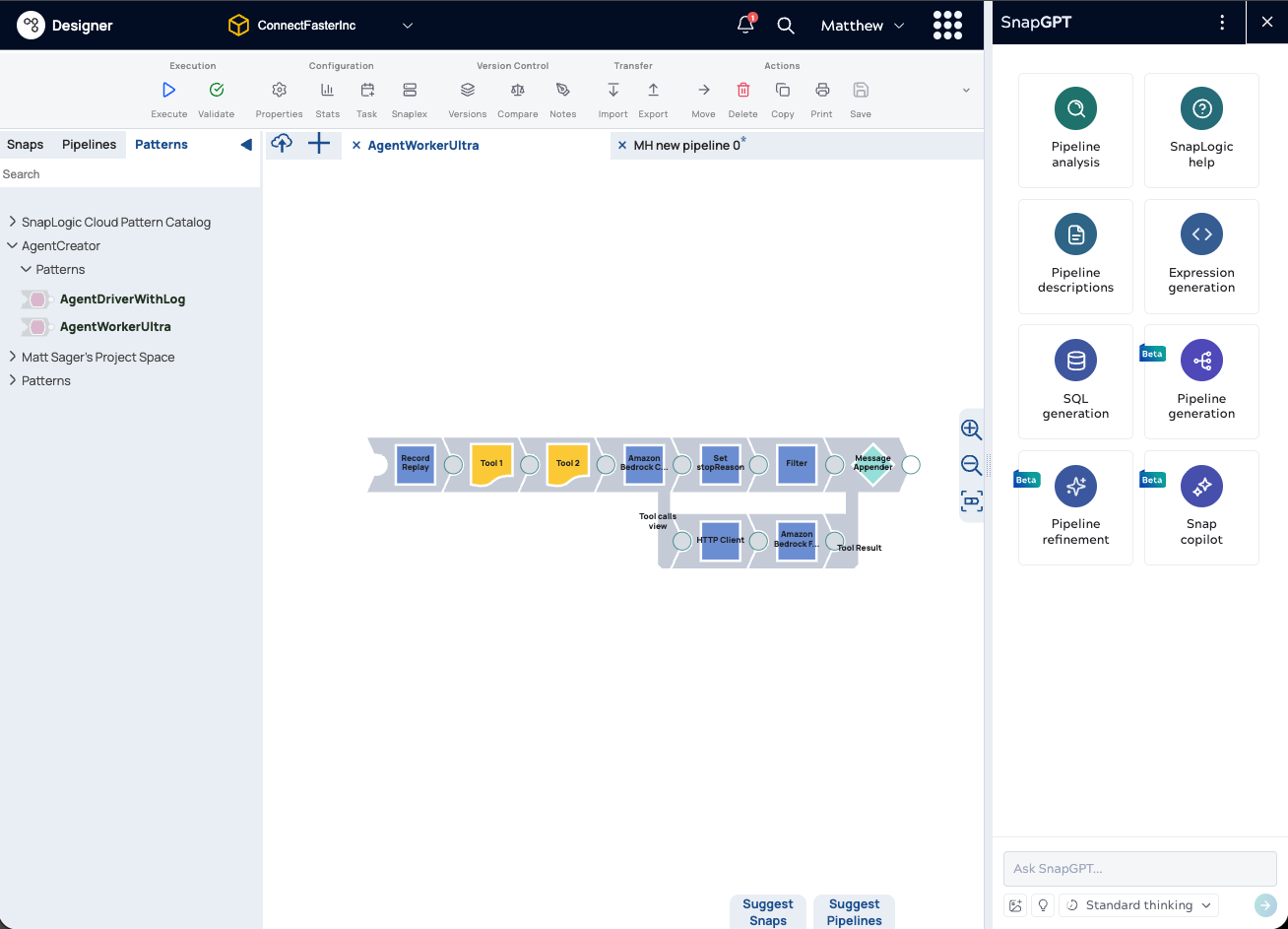Screen dimensions: 1288x929
Task: Select the Record Replay snap
Action: 416,464
